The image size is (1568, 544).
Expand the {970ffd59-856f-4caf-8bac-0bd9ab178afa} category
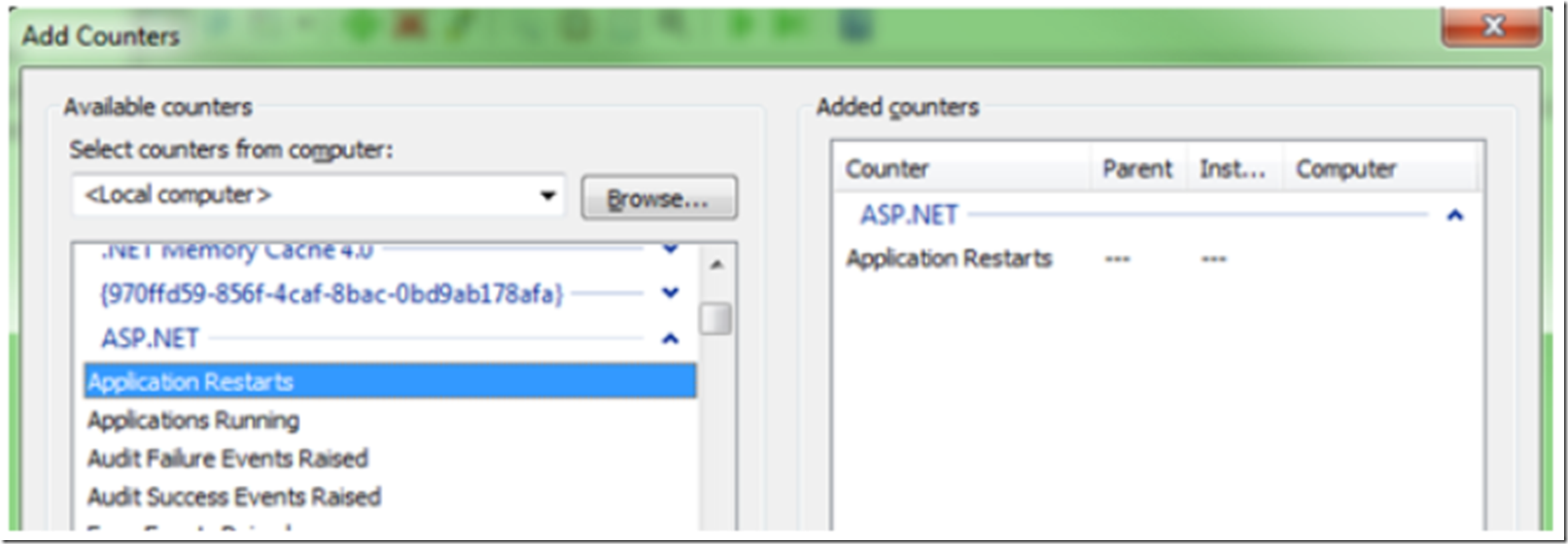tap(670, 292)
